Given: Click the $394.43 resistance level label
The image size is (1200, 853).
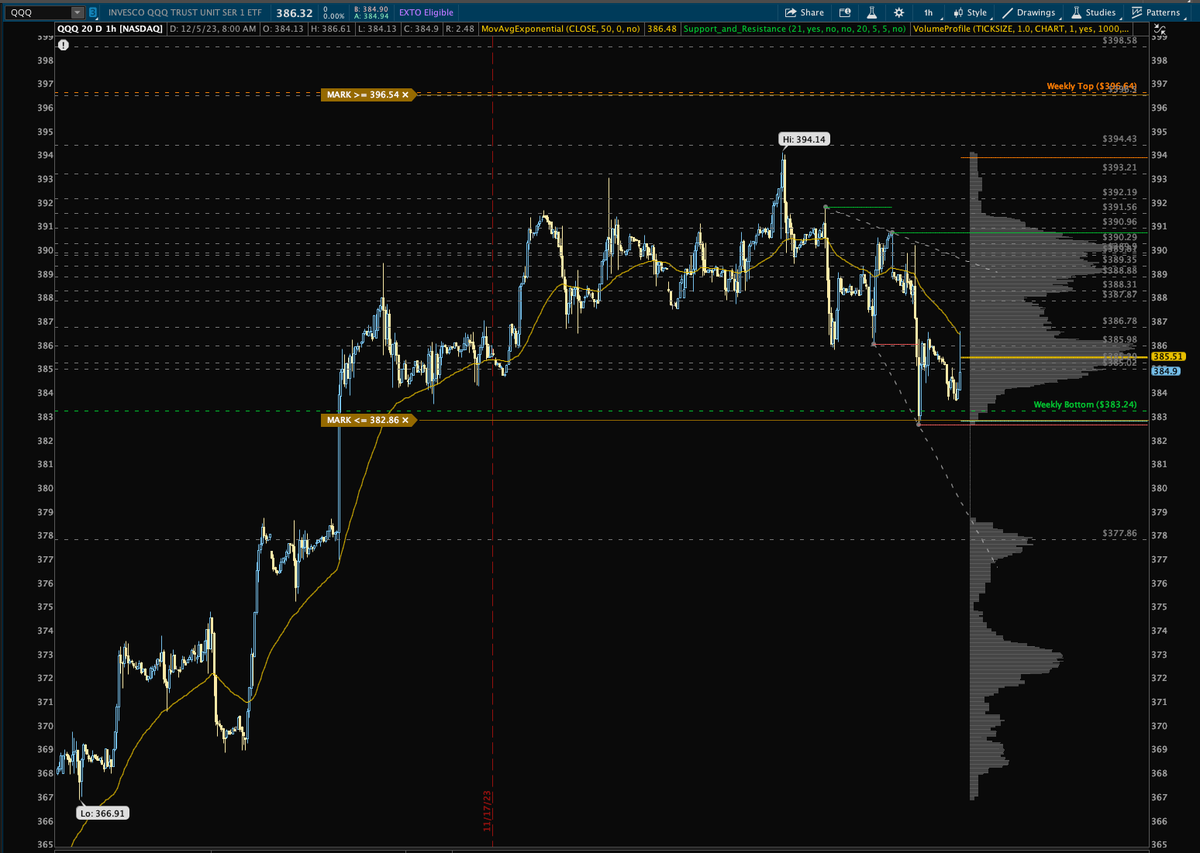Looking at the screenshot, I should [1119, 139].
